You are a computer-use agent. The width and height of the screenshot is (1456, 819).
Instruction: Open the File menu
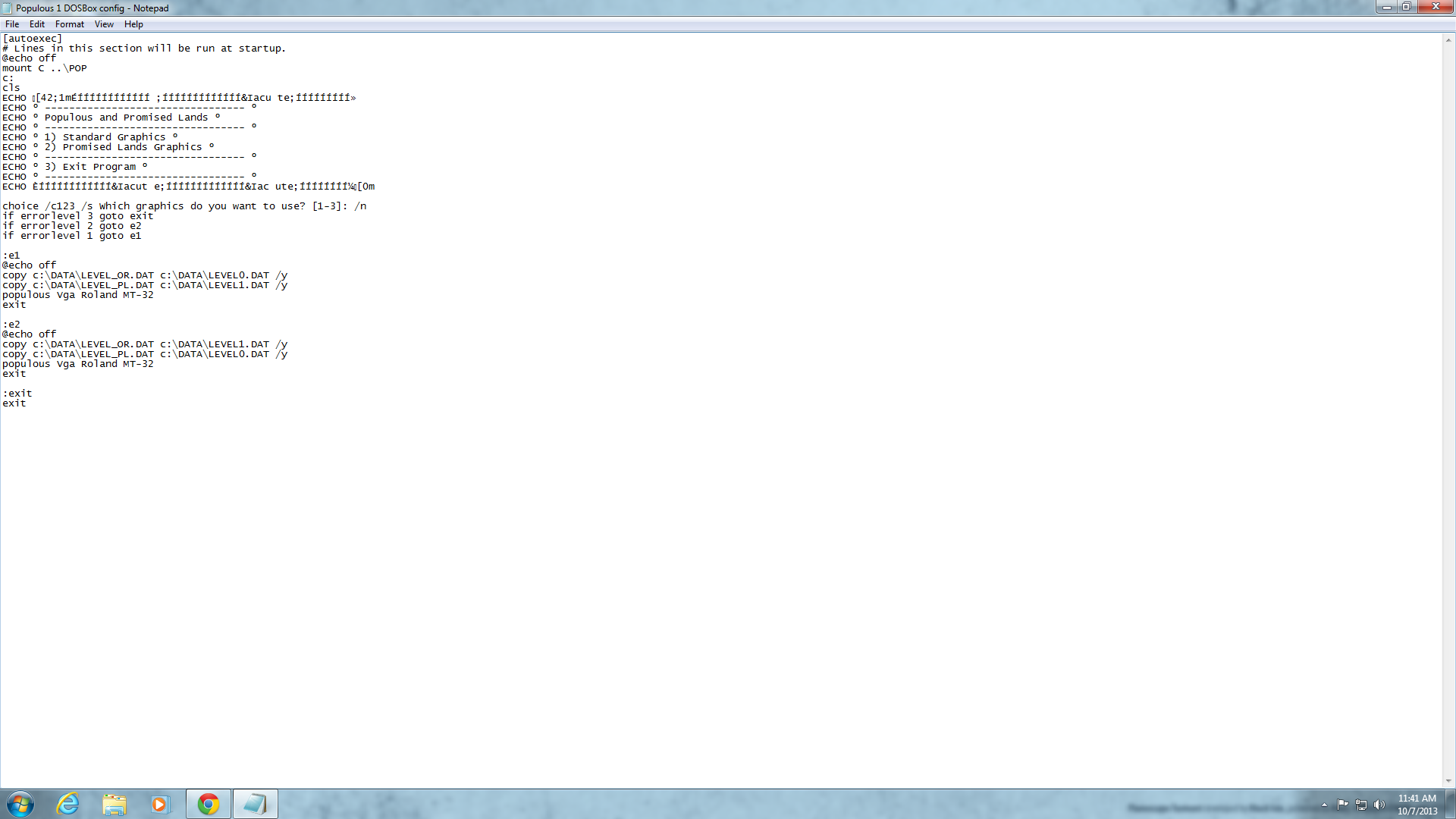click(x=12, y=24)
